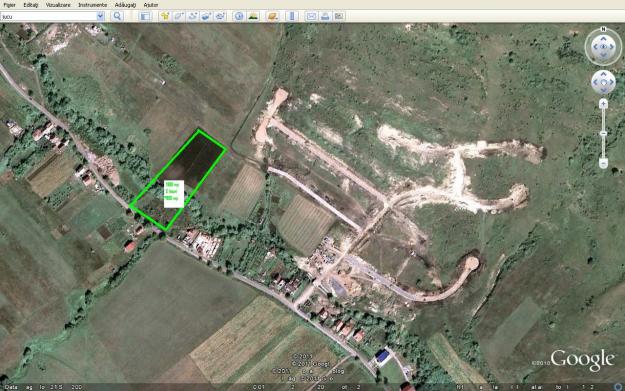Toggle the sunlight icon in toolbar
This screenshot has height=391, width=625.
[x=253, y=16]
